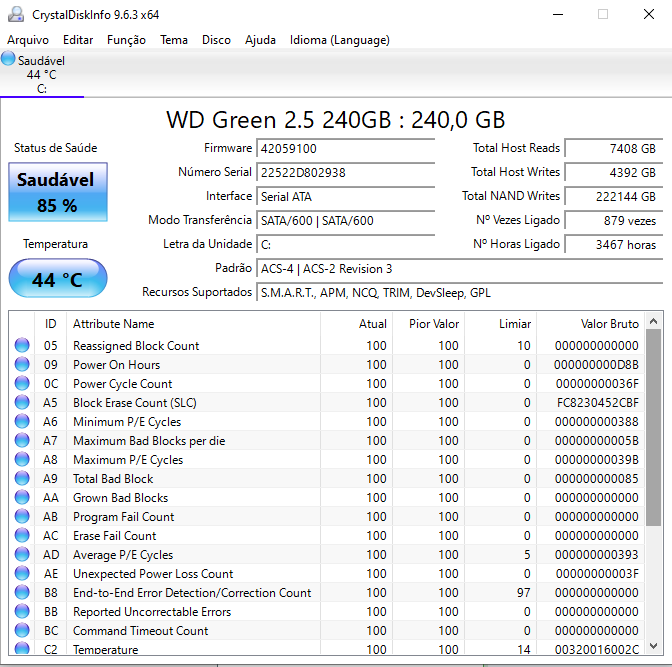The height and width of the screenshot is (667, 672).
Task: Click the ID column header
Action: click(51, 324)
